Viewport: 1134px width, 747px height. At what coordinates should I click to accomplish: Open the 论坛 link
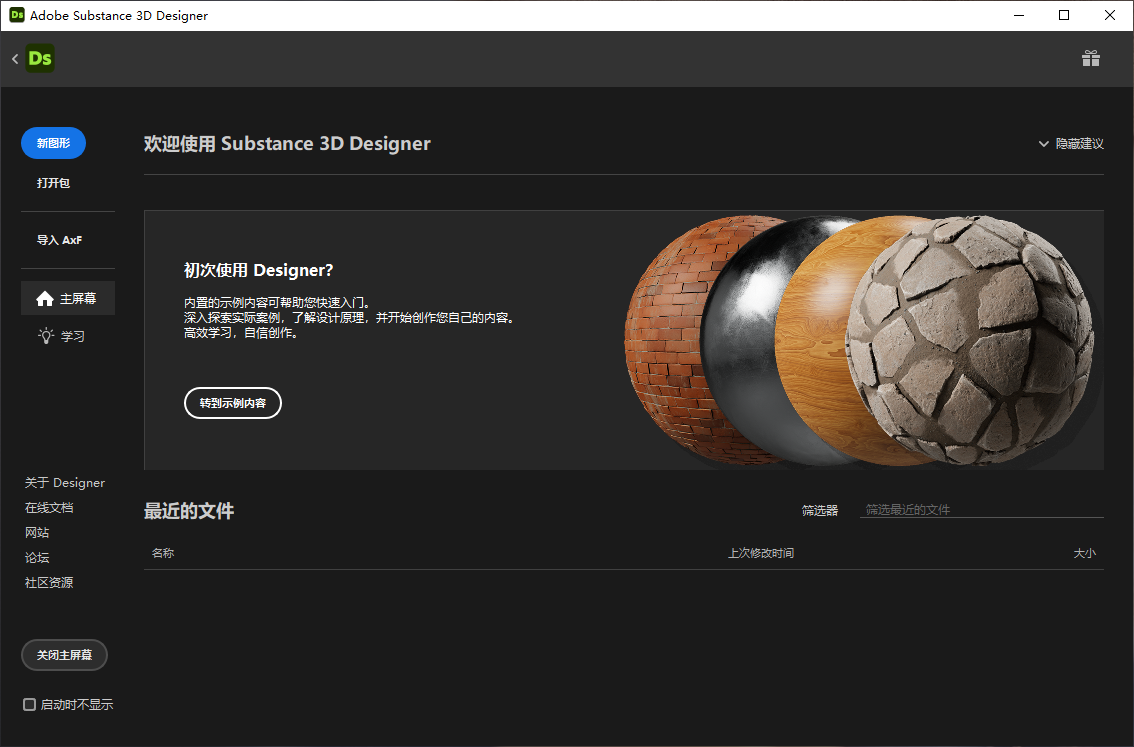pyautogui.click(x=37, y=558)
